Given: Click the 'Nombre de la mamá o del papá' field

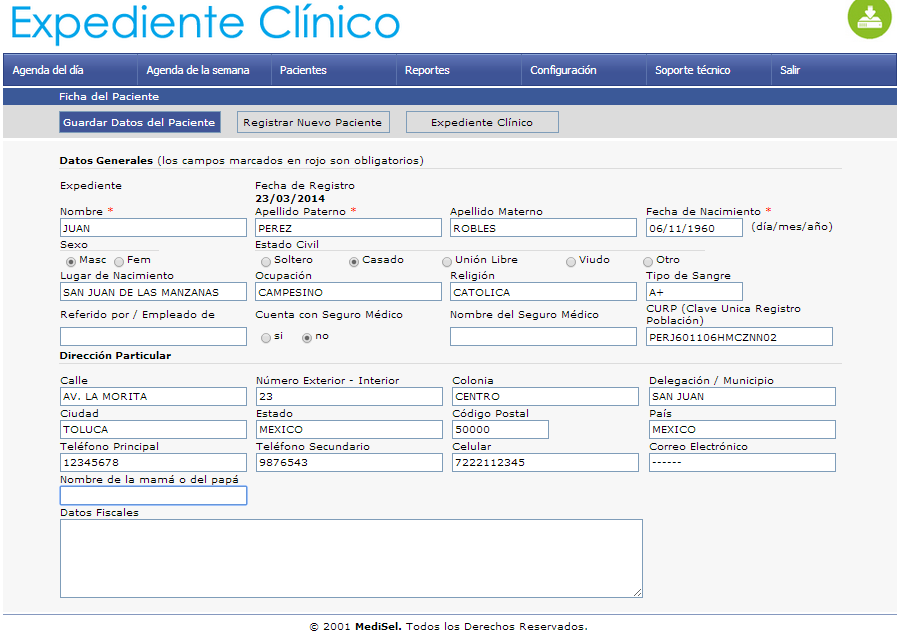Looking at the screenshot, I should coord(152,495).
